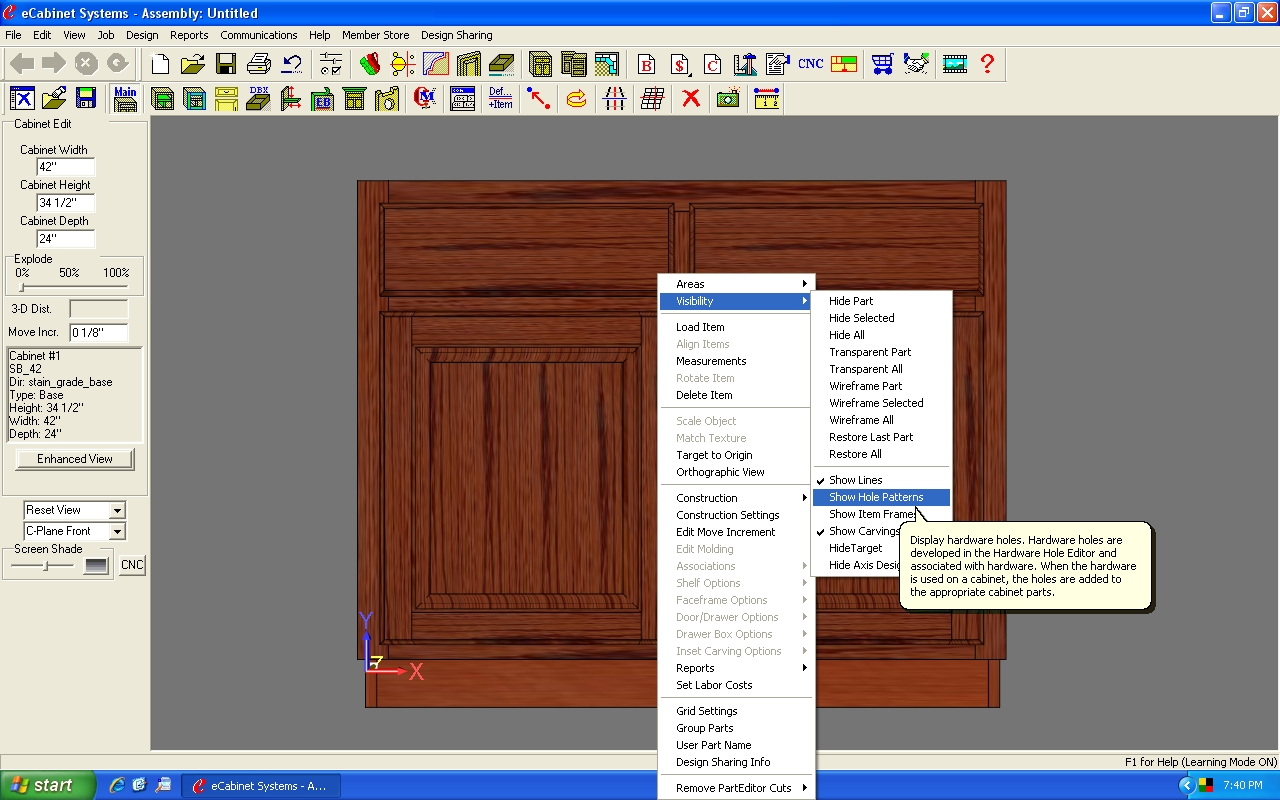The image size is (1280, 800).
Task: Click the Main cabinet icon
Action: (x=125, y=98)
